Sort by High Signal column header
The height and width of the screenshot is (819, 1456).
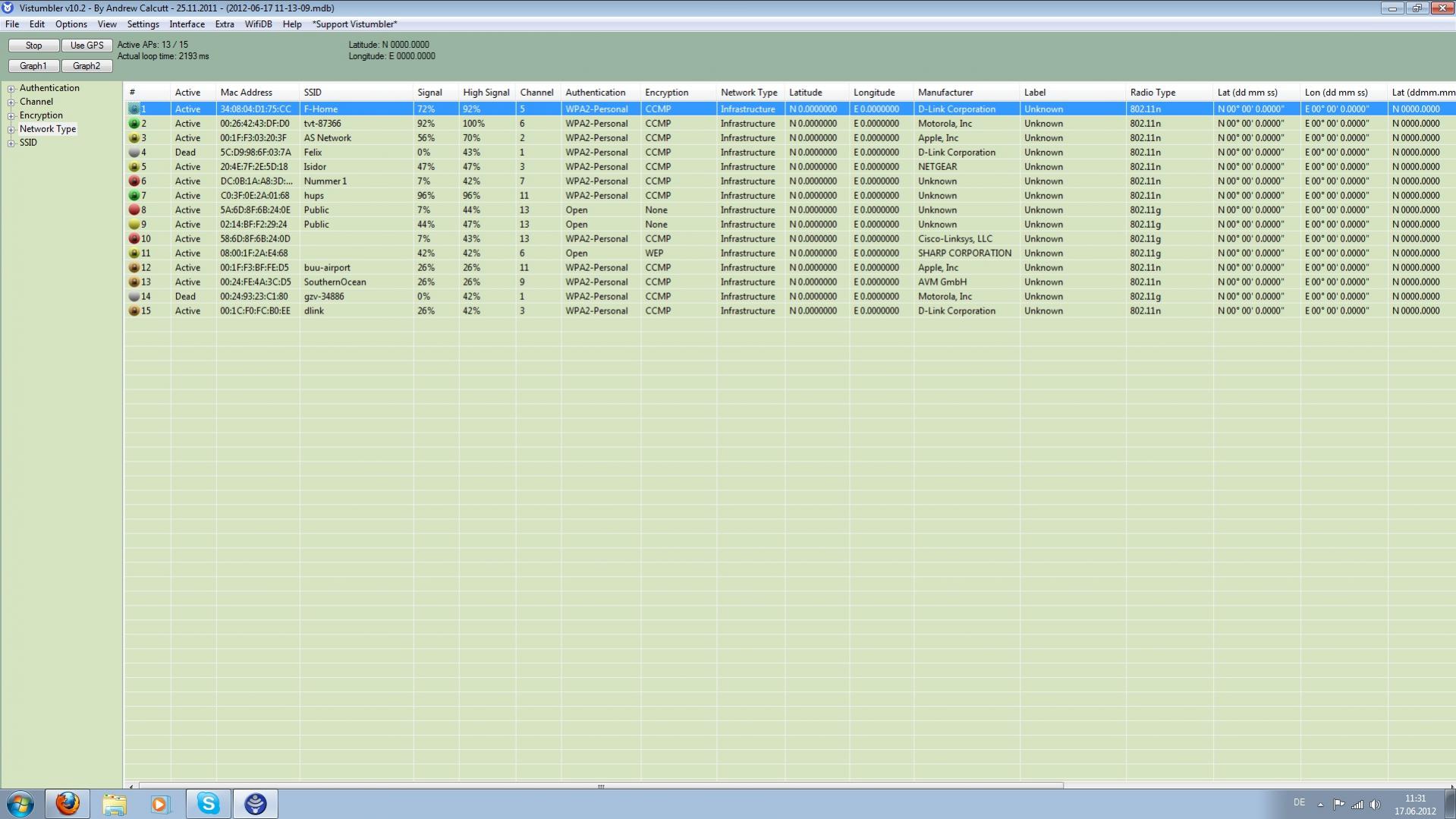[487, 93]
